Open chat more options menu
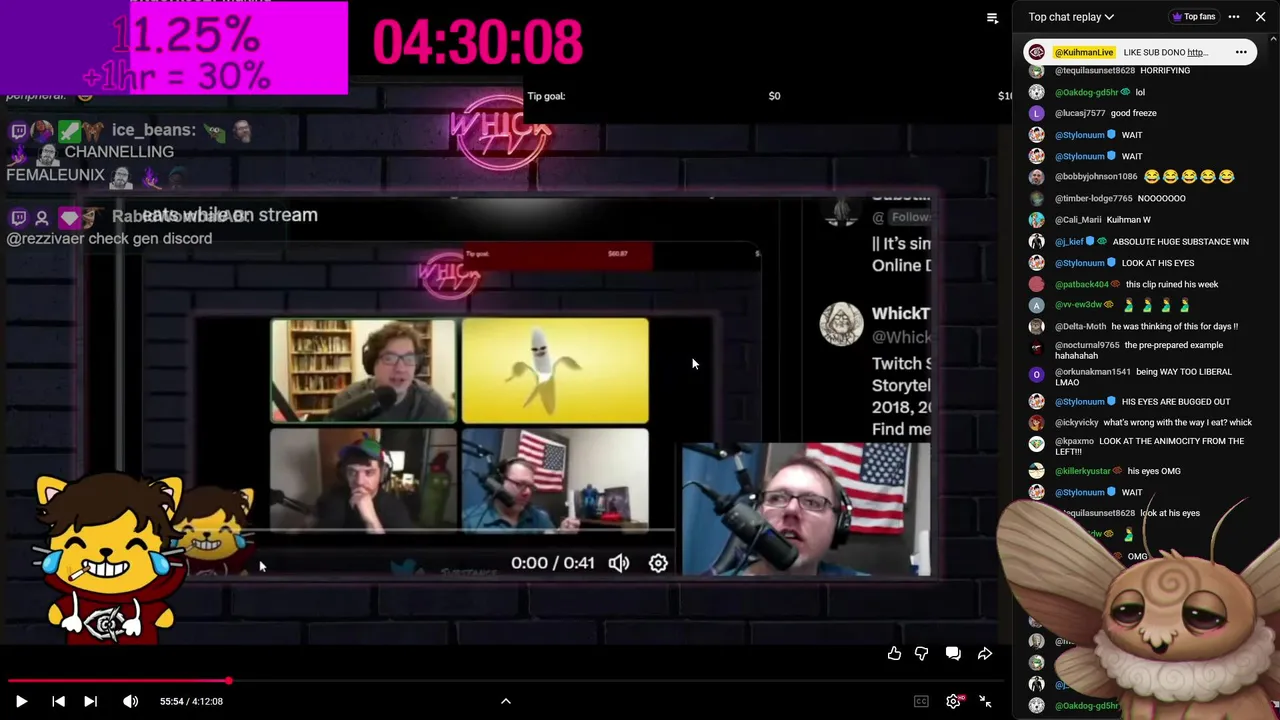Image resolution: width=1280 pixels, height=720 pixels. [x=1234, y=17]
